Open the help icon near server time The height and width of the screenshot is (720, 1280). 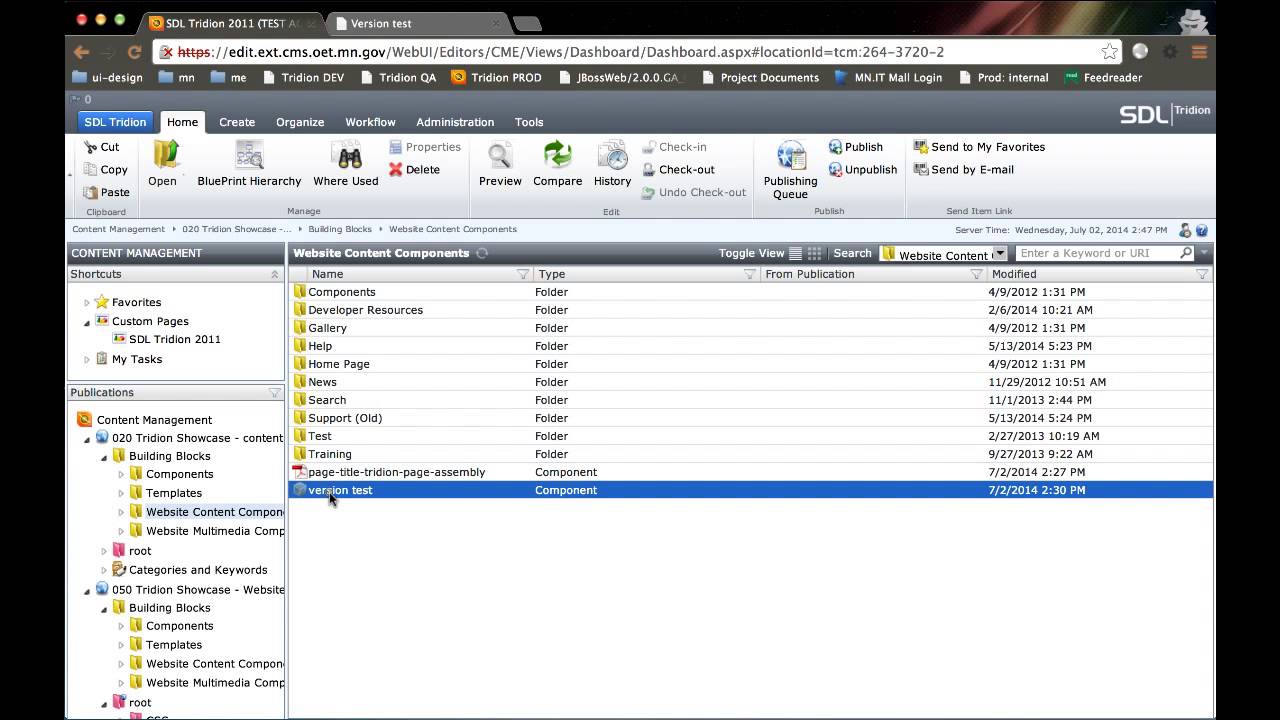(1202, 230)
